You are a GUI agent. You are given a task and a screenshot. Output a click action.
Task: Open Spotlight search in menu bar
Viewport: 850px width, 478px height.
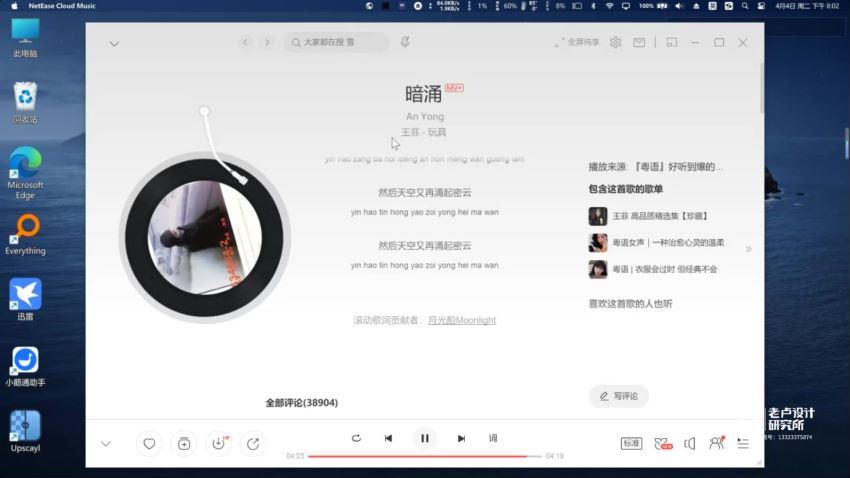745,6
